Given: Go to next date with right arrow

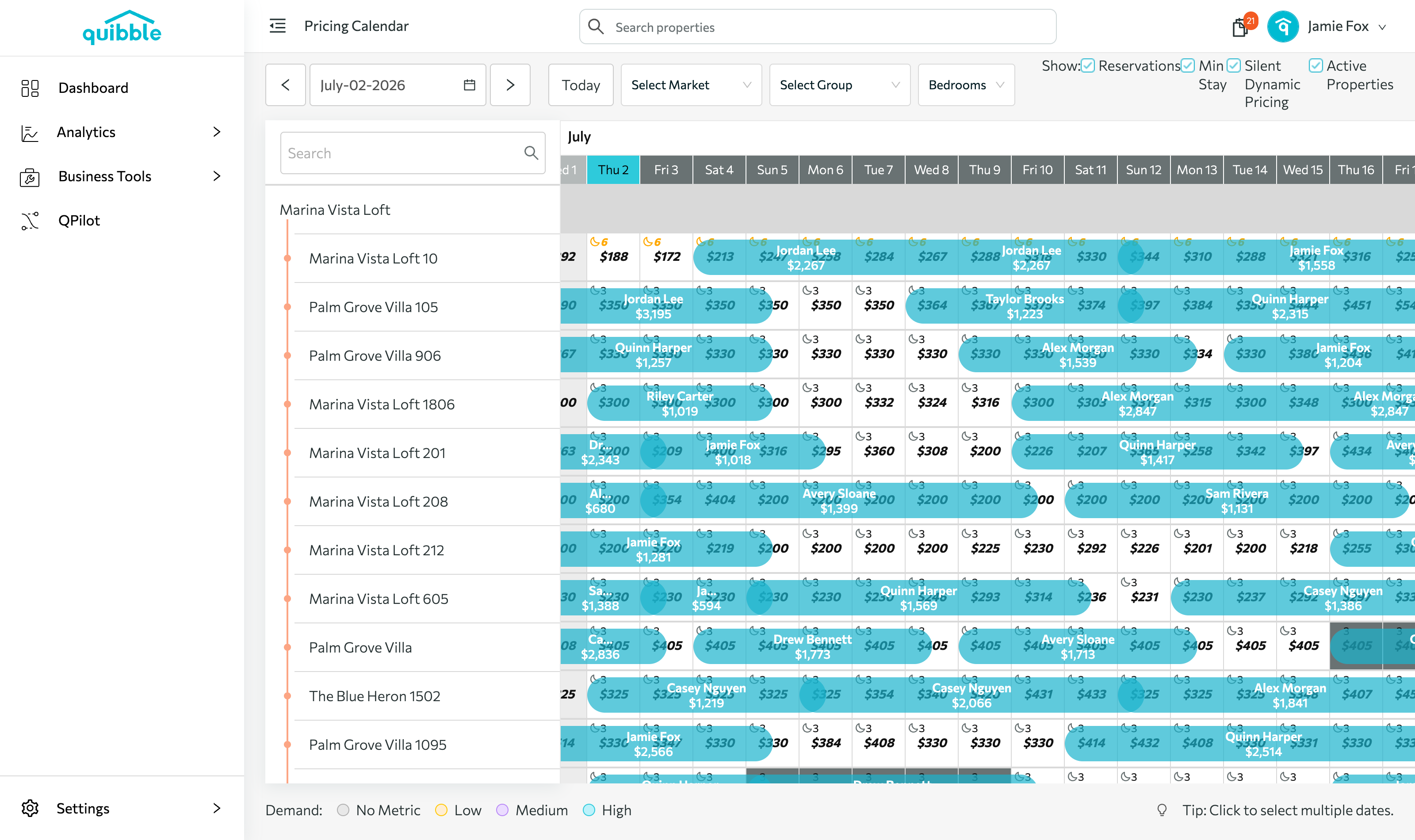Looking at the screenshot, I should [510, 85].
